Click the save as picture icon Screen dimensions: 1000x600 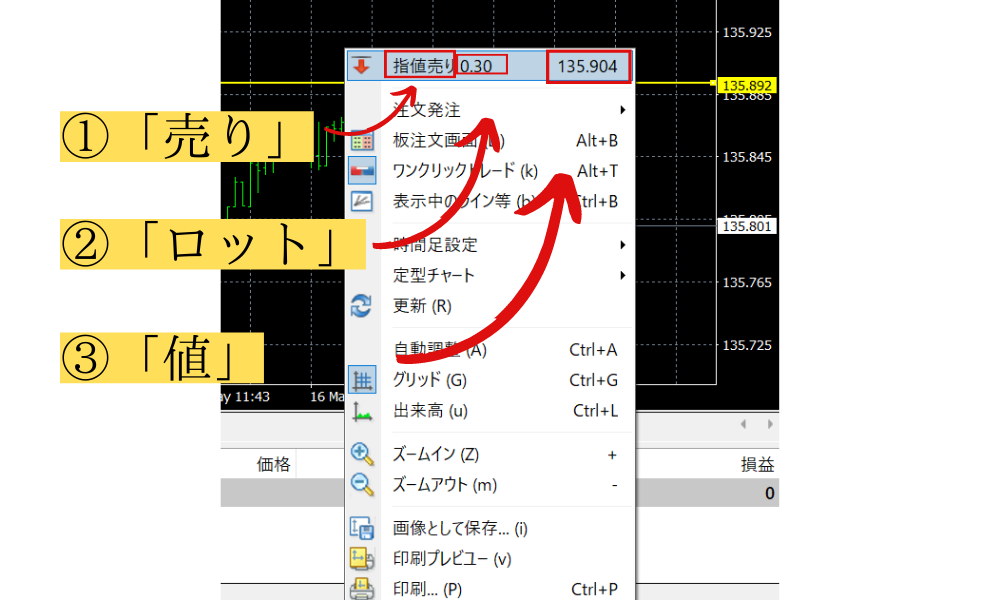(x=361, y=528)
